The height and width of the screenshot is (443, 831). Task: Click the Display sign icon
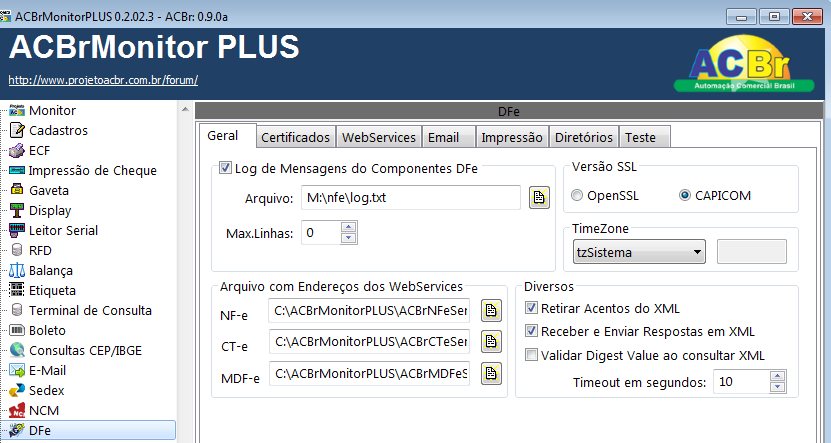17,210
